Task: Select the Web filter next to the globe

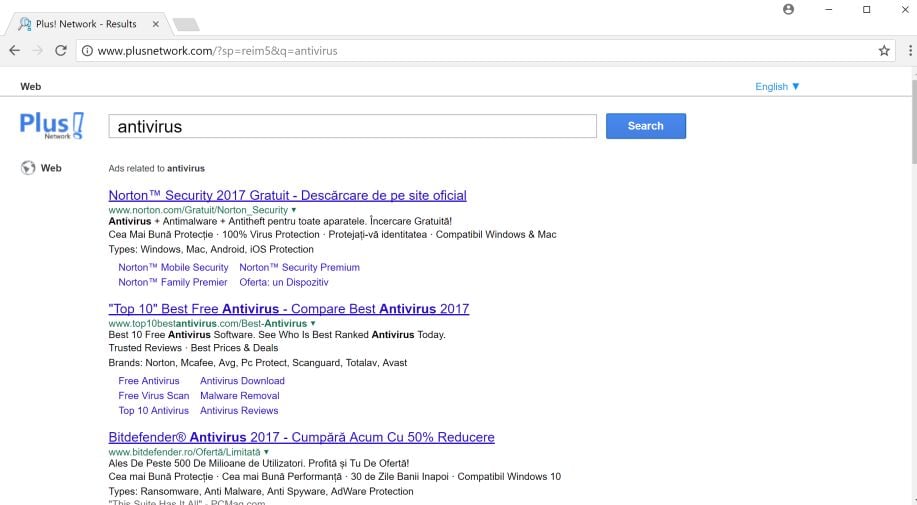Action: (51, 168)
